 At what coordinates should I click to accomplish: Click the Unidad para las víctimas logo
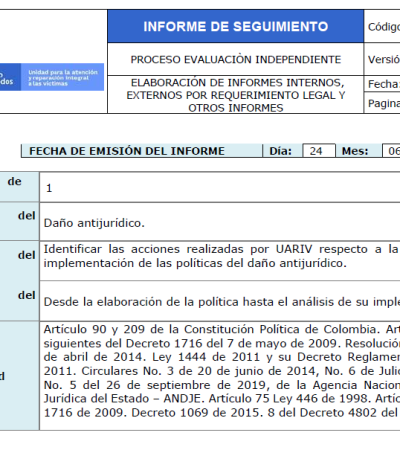coord(52,77)
